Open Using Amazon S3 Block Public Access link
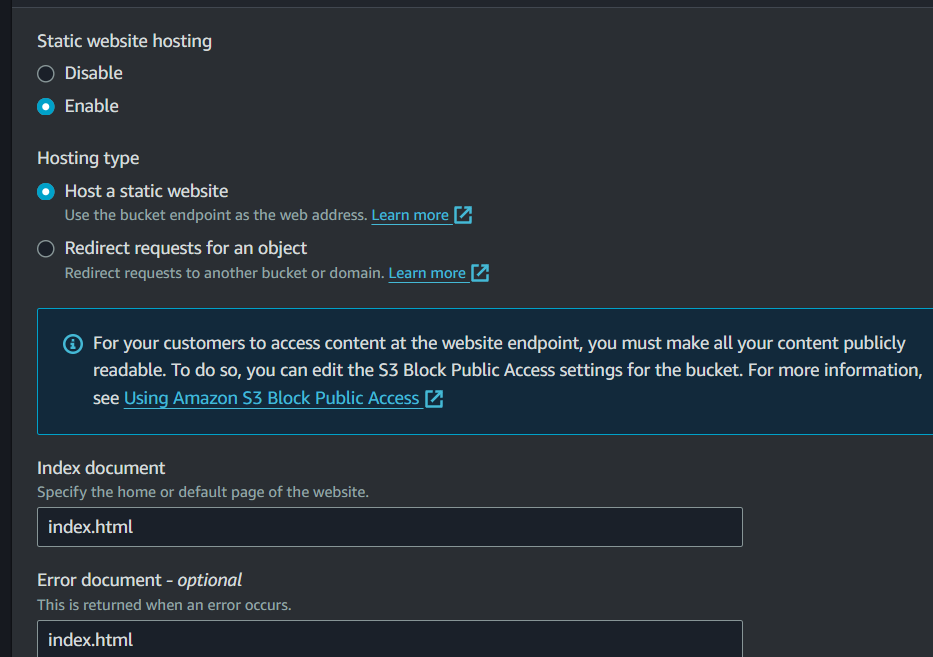This screenshot has width=933, height=657. (x=271, y=398)
